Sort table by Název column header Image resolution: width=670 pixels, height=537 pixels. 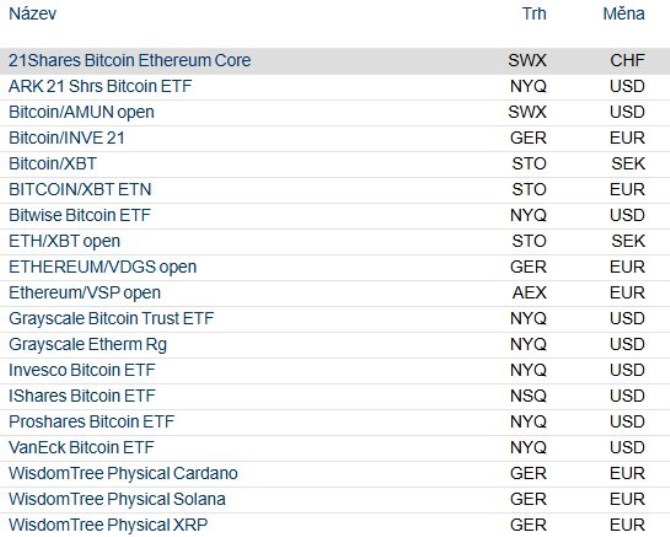click(x=32, y=14)
